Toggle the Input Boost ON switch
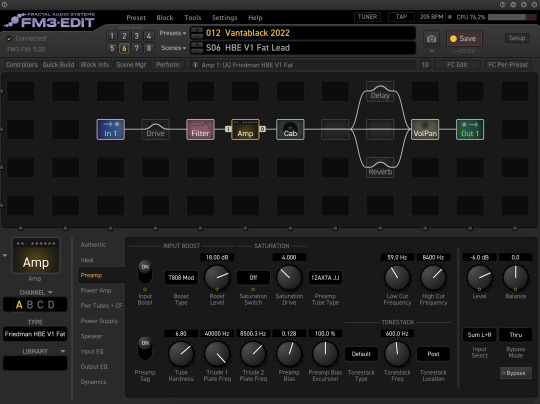The image size is (540, 404). 145,272
